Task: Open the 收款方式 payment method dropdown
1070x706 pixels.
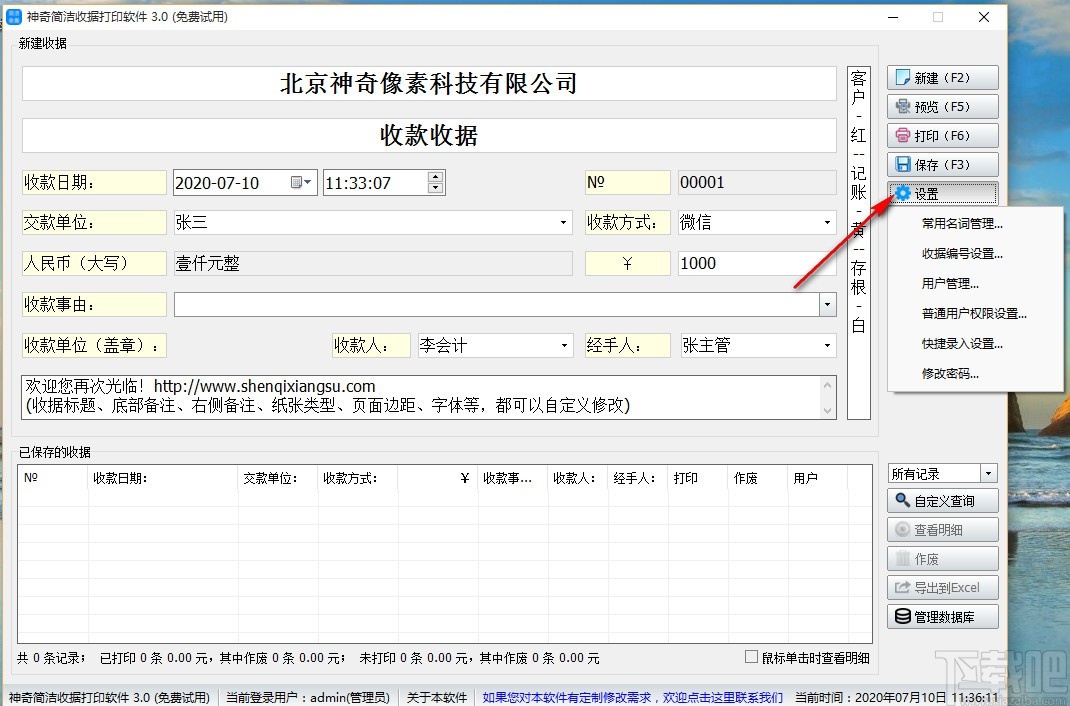Action: (827, 222)
